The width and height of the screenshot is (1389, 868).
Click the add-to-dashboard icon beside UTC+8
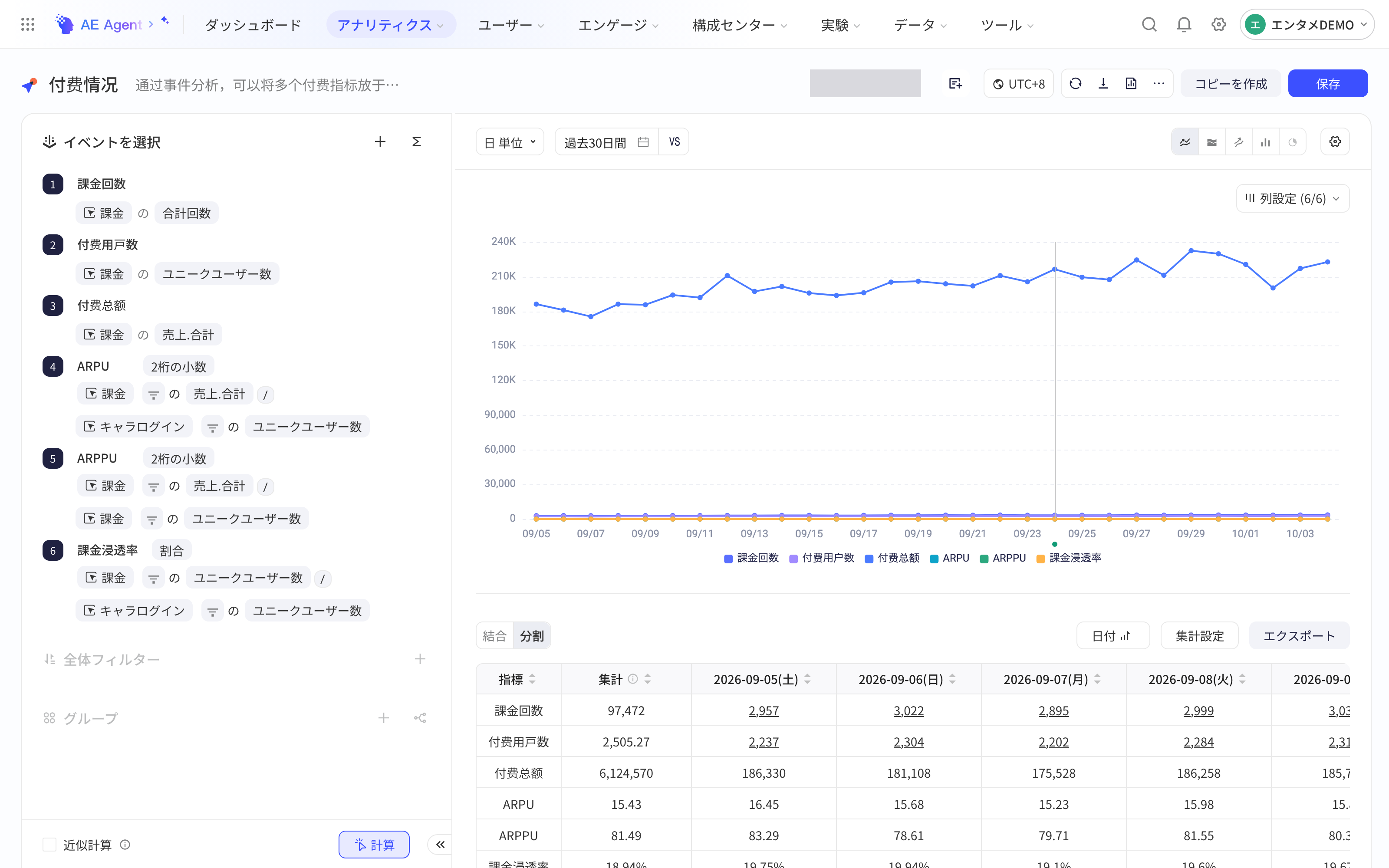pos(955,84)
